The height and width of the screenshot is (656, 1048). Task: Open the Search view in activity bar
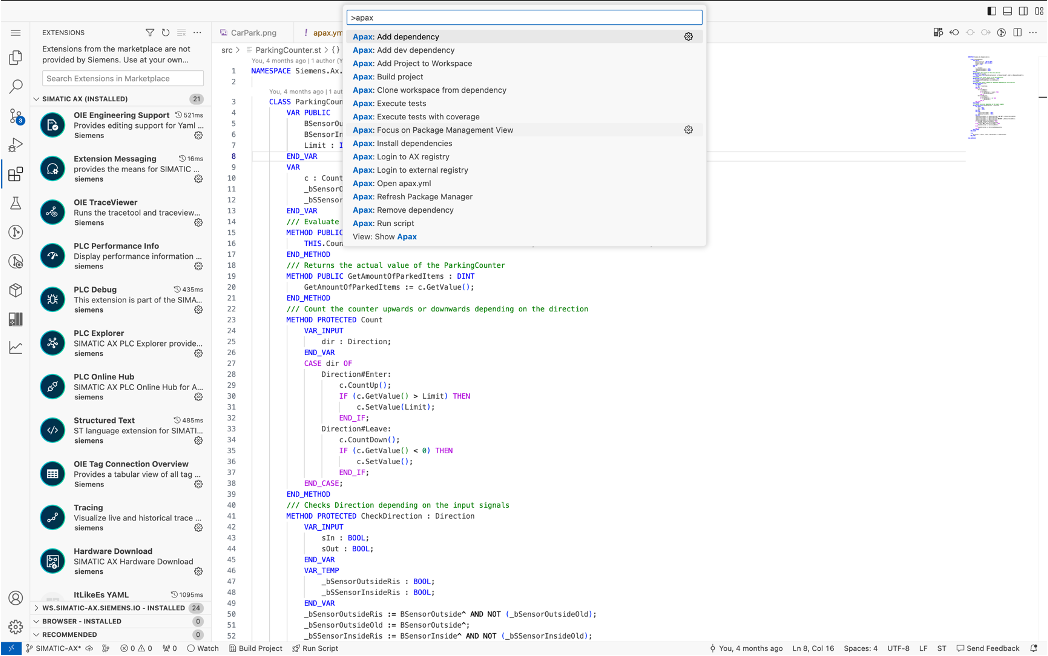(15, 87)
